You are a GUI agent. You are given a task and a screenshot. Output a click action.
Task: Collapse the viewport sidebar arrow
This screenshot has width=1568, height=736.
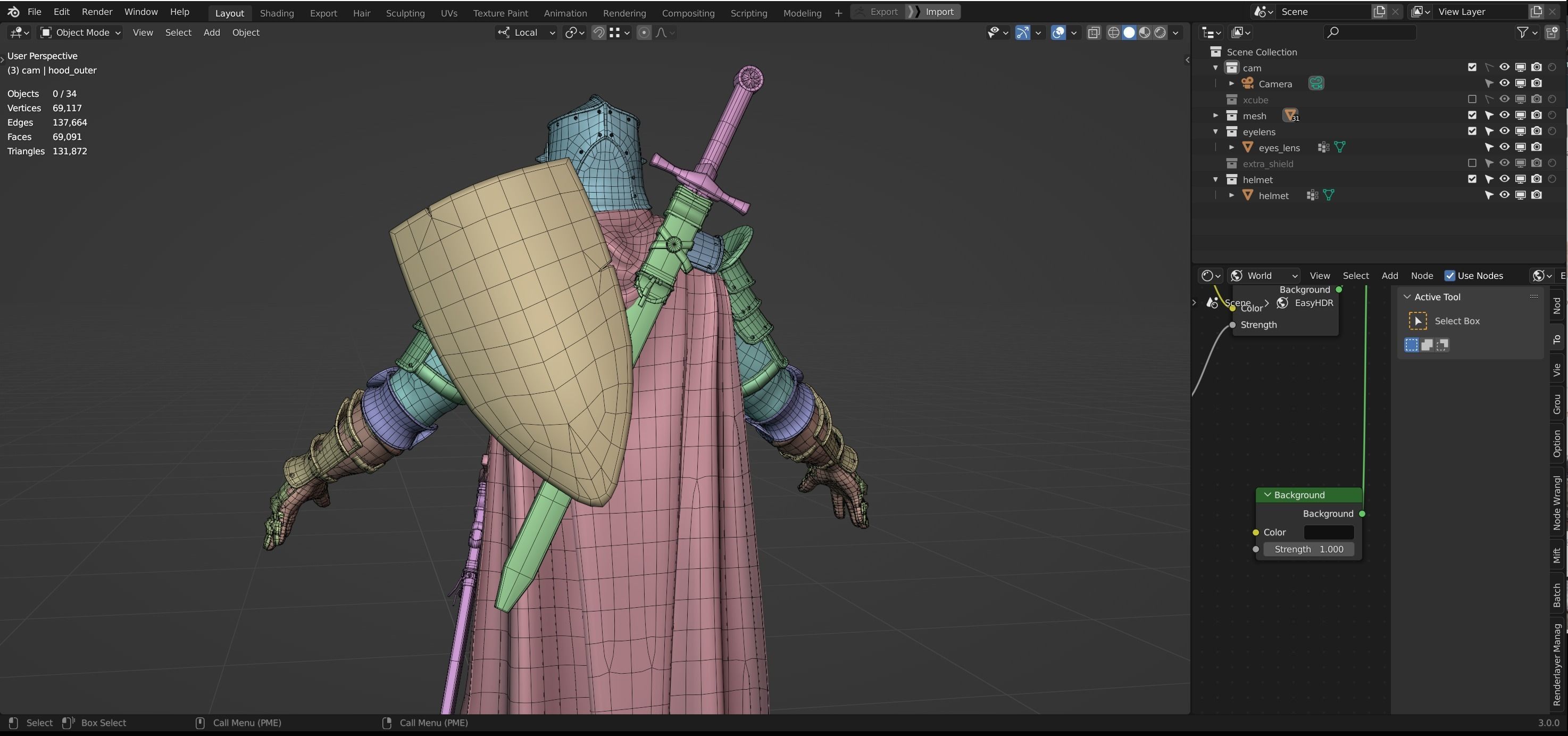click(x=1187, y=60)
